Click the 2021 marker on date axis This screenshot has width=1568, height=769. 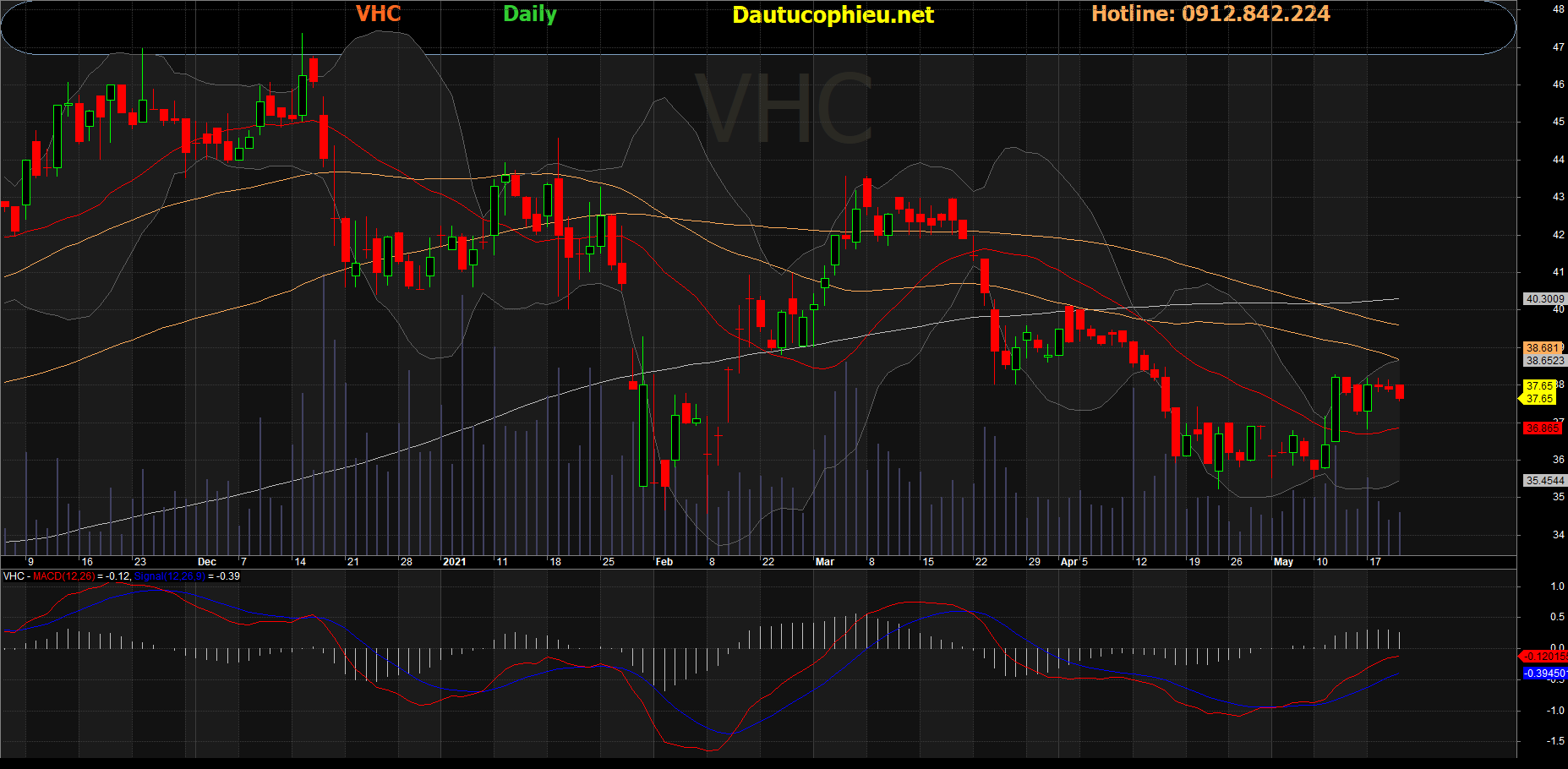coord(454,562)
